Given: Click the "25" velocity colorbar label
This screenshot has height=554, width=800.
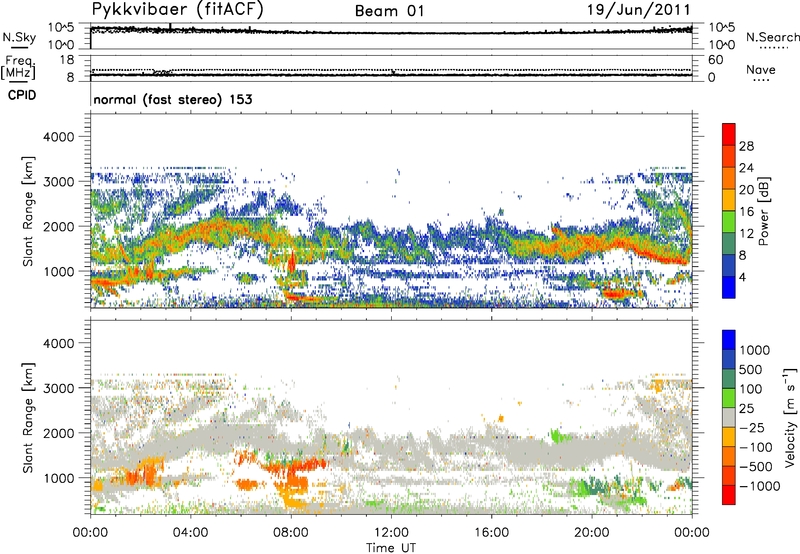Looking at the screenshot, I should click(x=746, y=408).
